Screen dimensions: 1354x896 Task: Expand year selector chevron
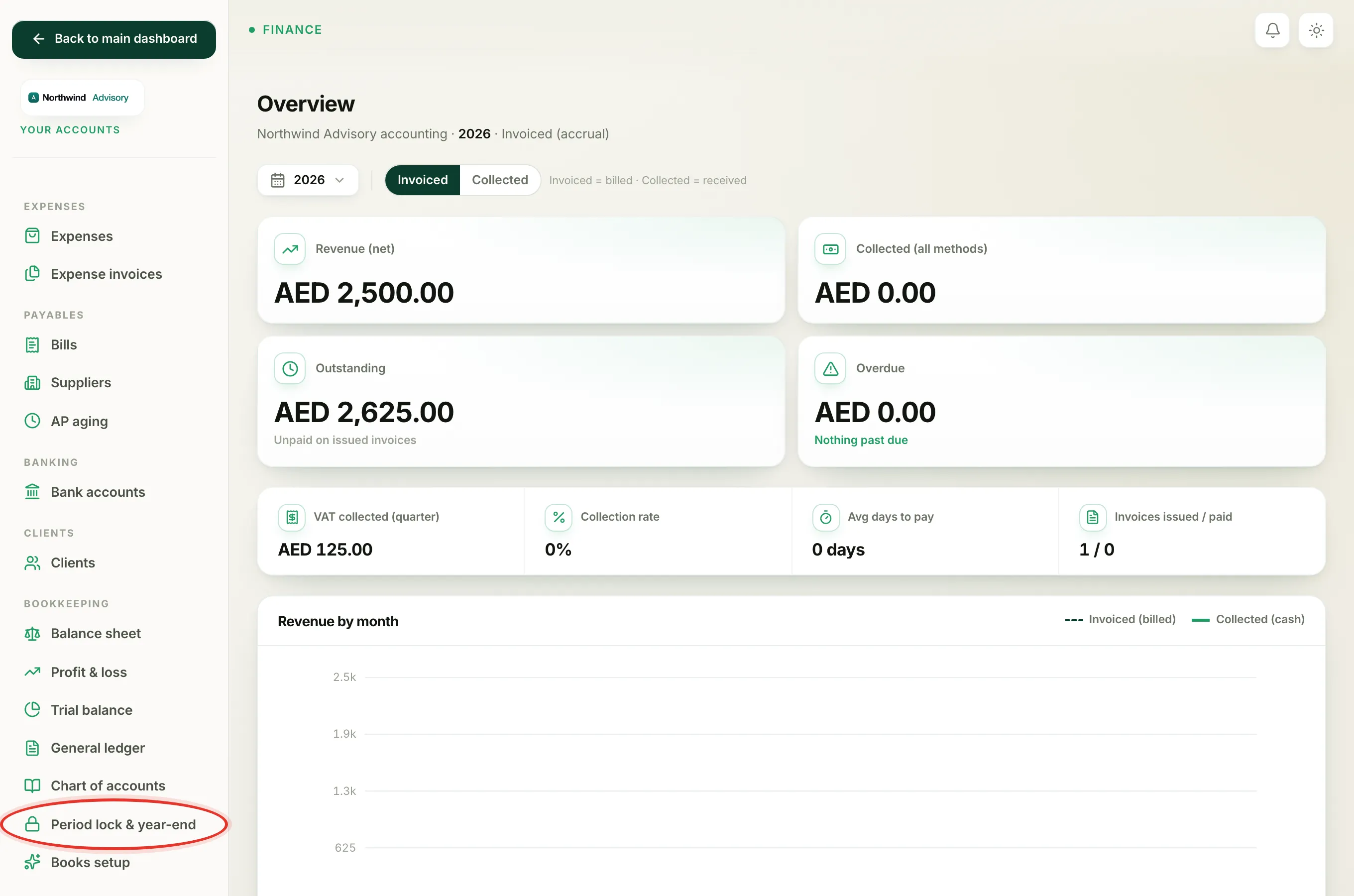[x=339, y=180]
